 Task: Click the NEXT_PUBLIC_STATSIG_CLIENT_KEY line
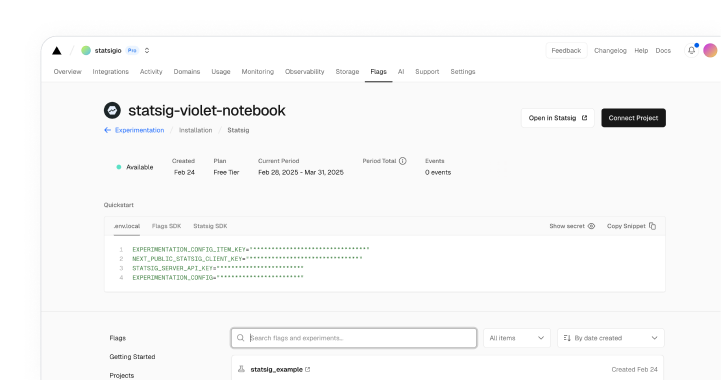[247, 259]
